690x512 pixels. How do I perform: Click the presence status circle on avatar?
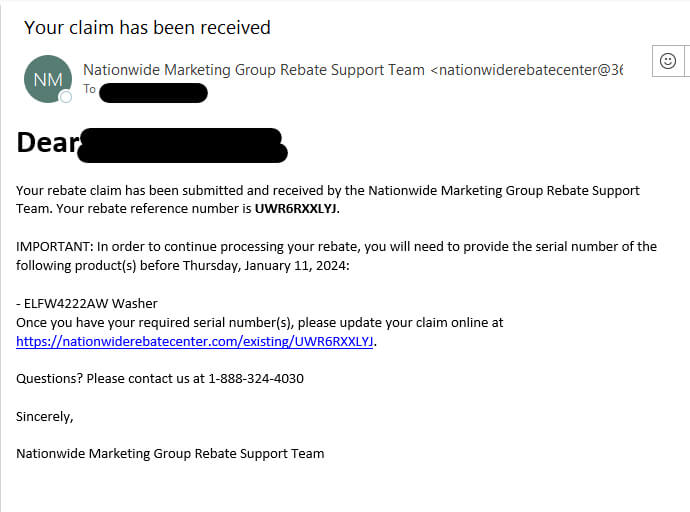tap(66, 96)
